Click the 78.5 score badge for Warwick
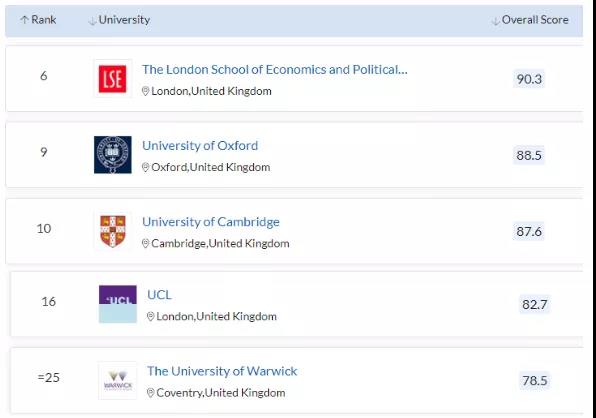This screenshot has height=418, width=596. point(534,380)
